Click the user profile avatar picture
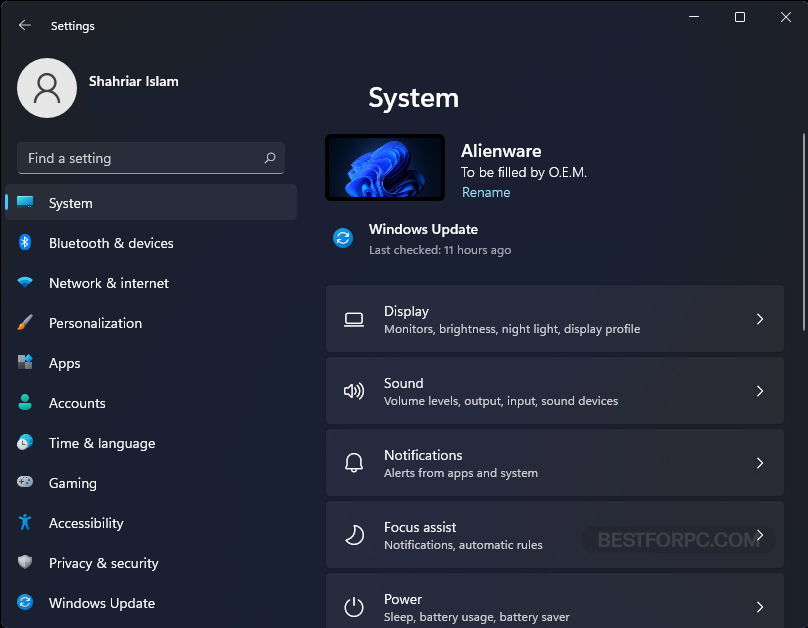This screenshot has height=628, width=808. pos(47,88)
